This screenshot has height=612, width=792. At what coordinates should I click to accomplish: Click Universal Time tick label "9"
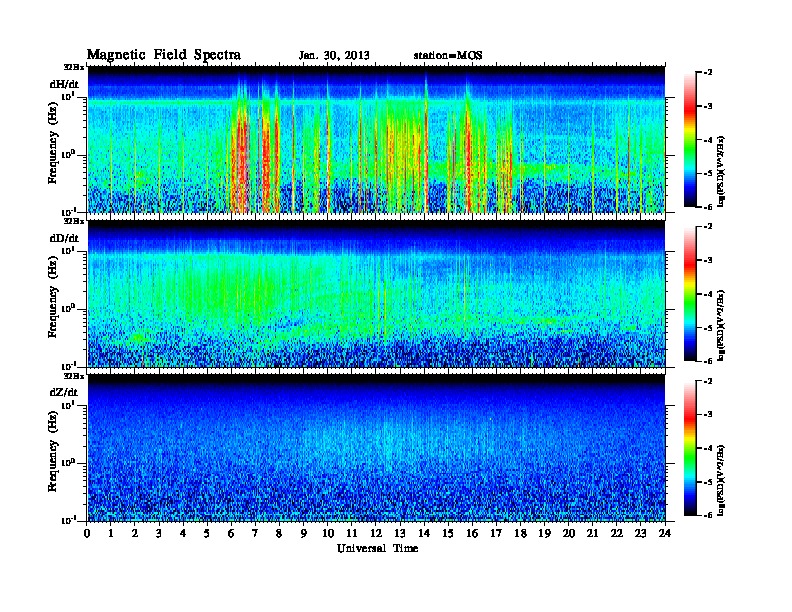click(304, 534)
